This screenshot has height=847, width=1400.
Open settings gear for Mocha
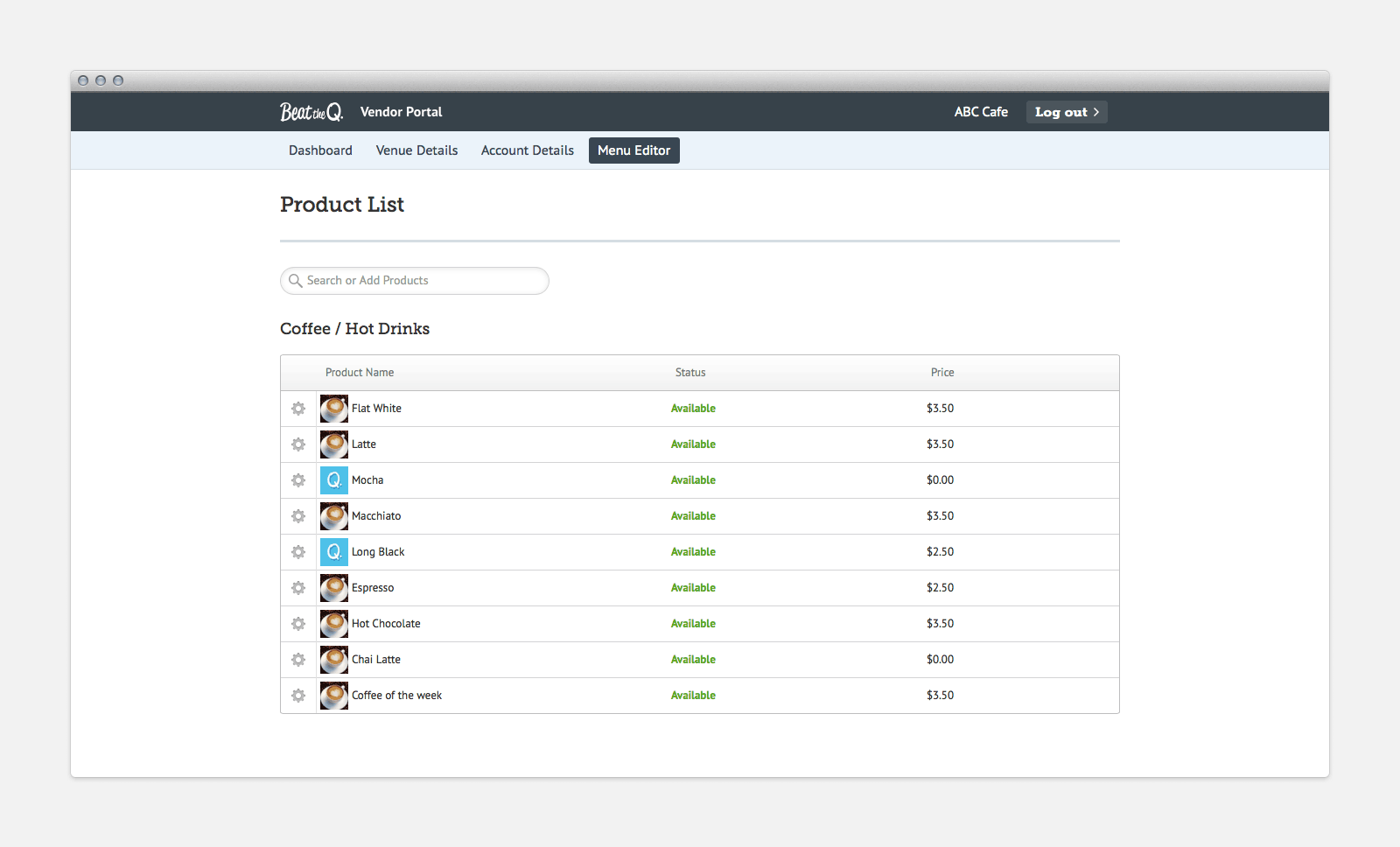(298, 479)
